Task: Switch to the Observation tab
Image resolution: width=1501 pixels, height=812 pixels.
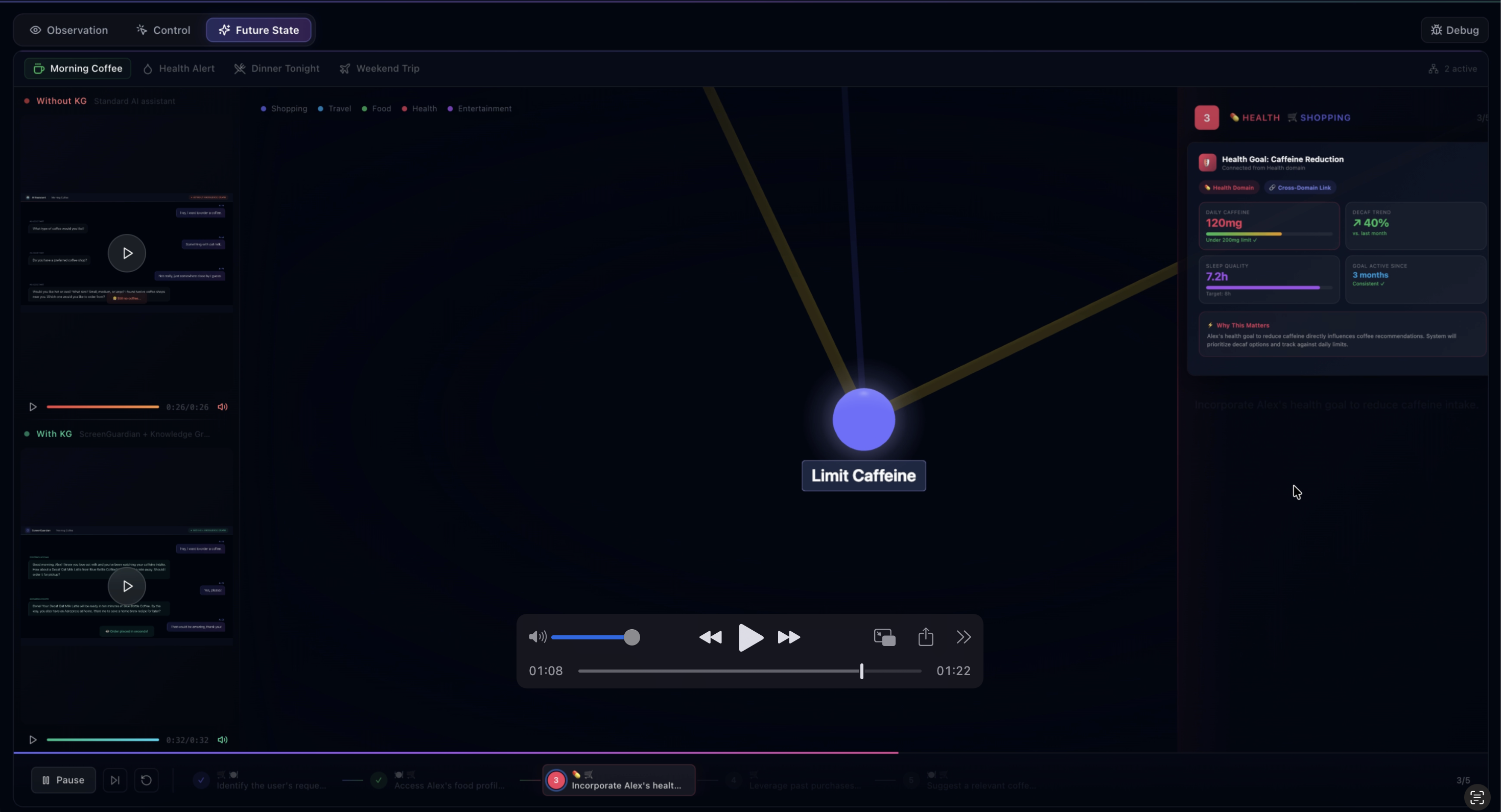Action: coord(69,30)
